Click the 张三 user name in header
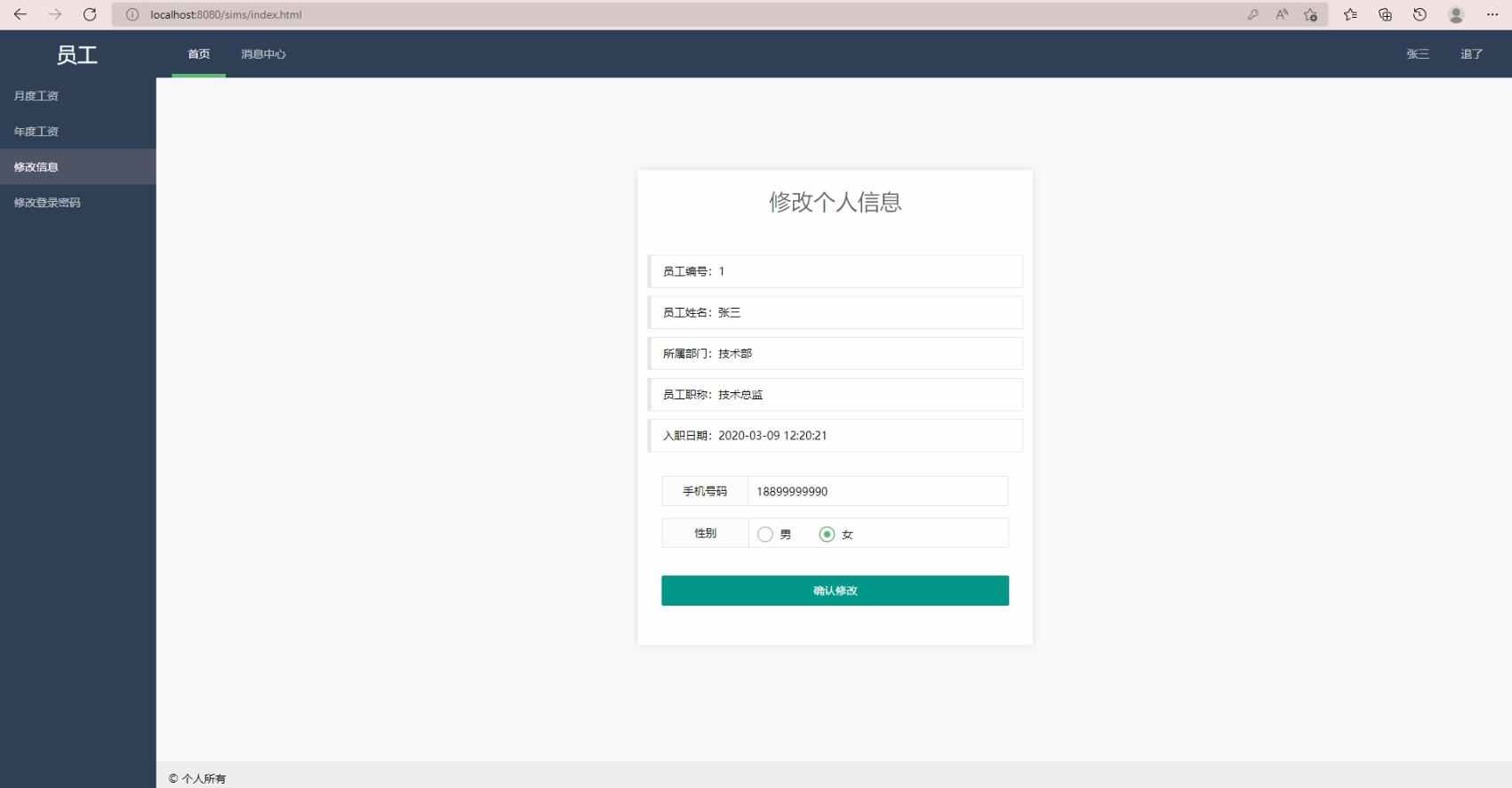Viewport: 1512px width, 788px height. tap(1418, 54)
